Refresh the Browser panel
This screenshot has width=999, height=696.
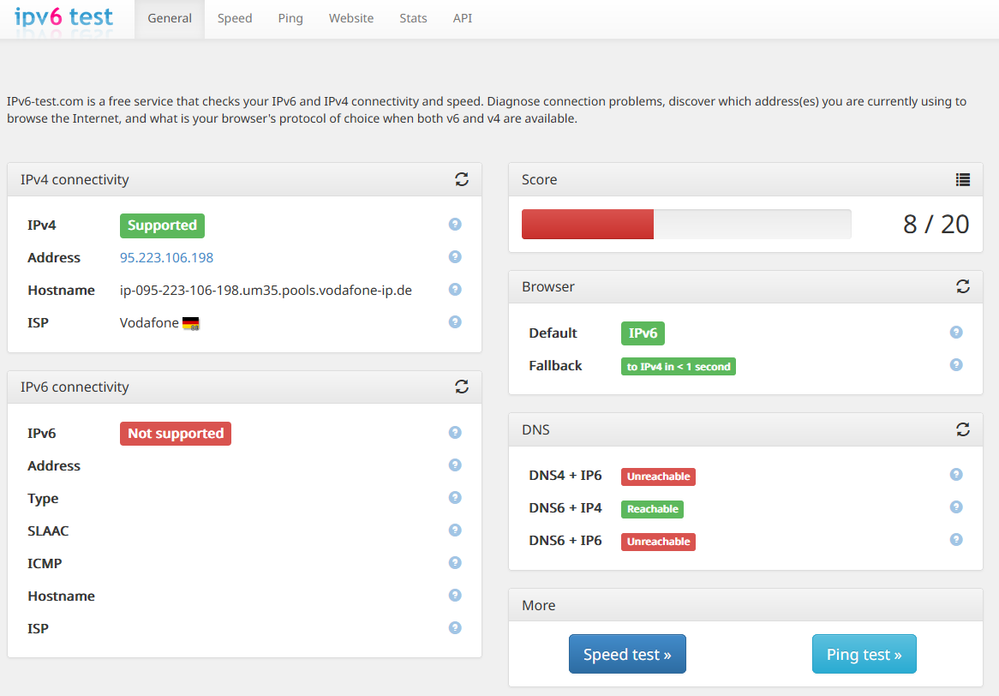(963, 287)
